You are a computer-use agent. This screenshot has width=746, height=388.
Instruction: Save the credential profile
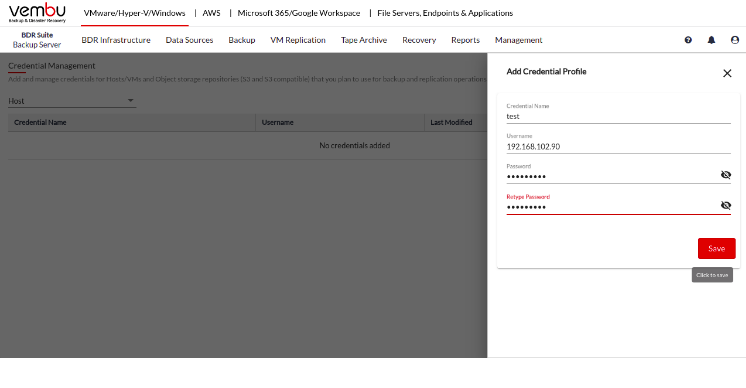pyautogui.click(x=717, y=248)
